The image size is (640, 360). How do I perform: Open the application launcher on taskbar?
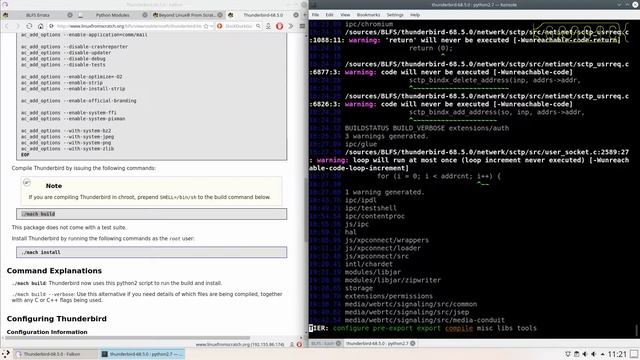click(6, 354)
